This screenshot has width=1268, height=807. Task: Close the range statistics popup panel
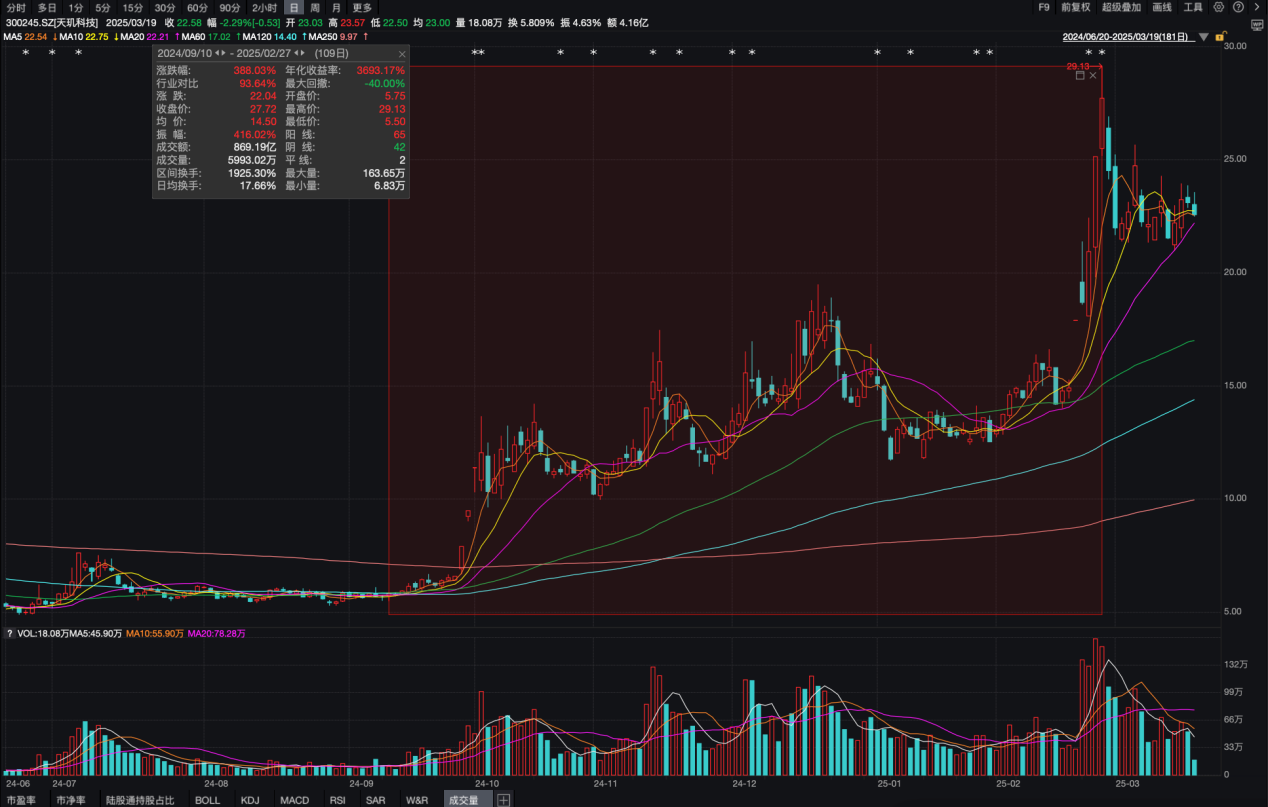401,53
